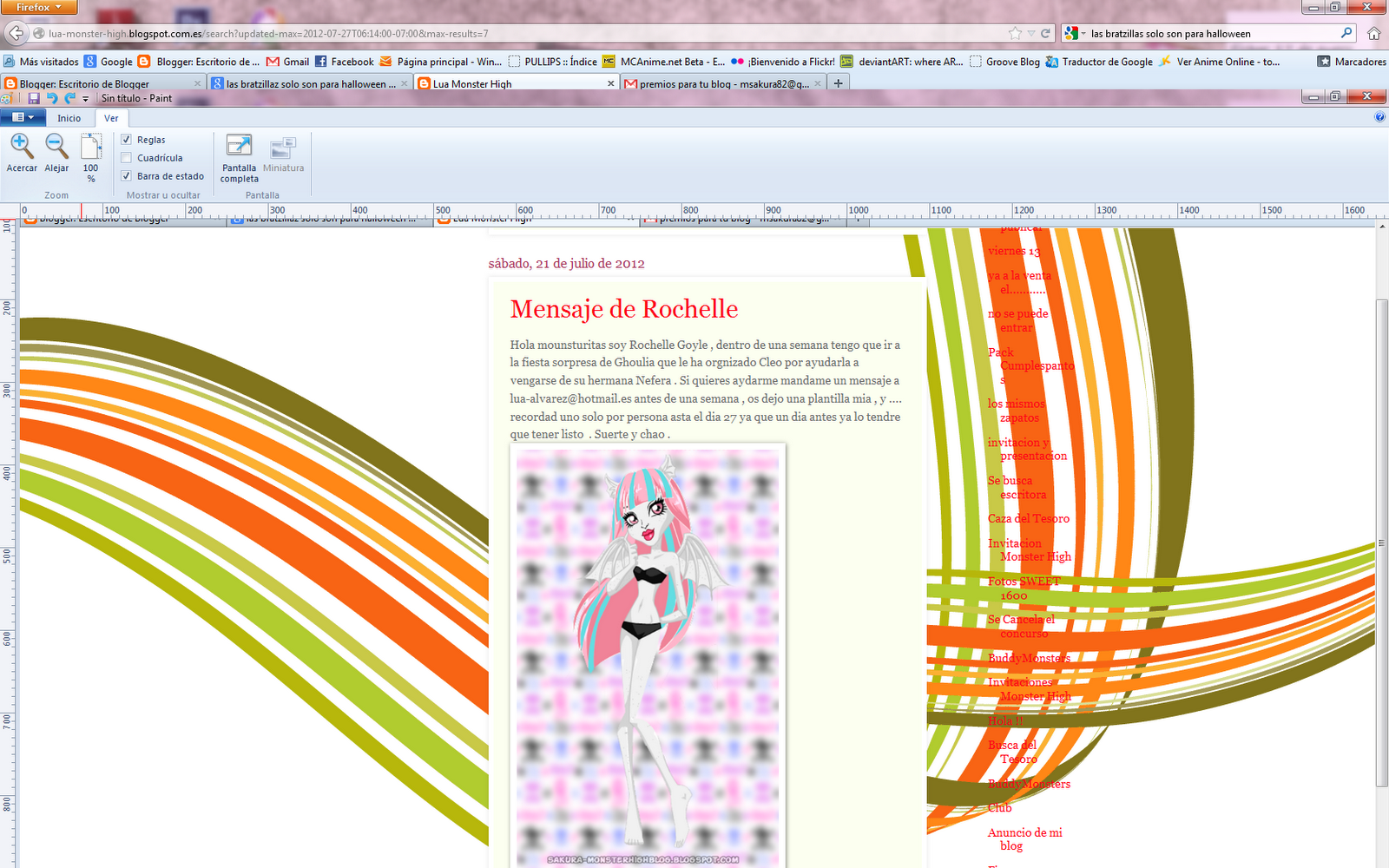
Task: Close the Lua Monster High tab
Action: 610,83
